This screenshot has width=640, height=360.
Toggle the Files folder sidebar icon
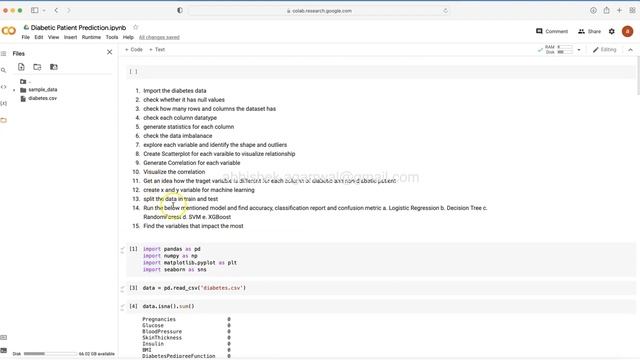pos(4,120)
